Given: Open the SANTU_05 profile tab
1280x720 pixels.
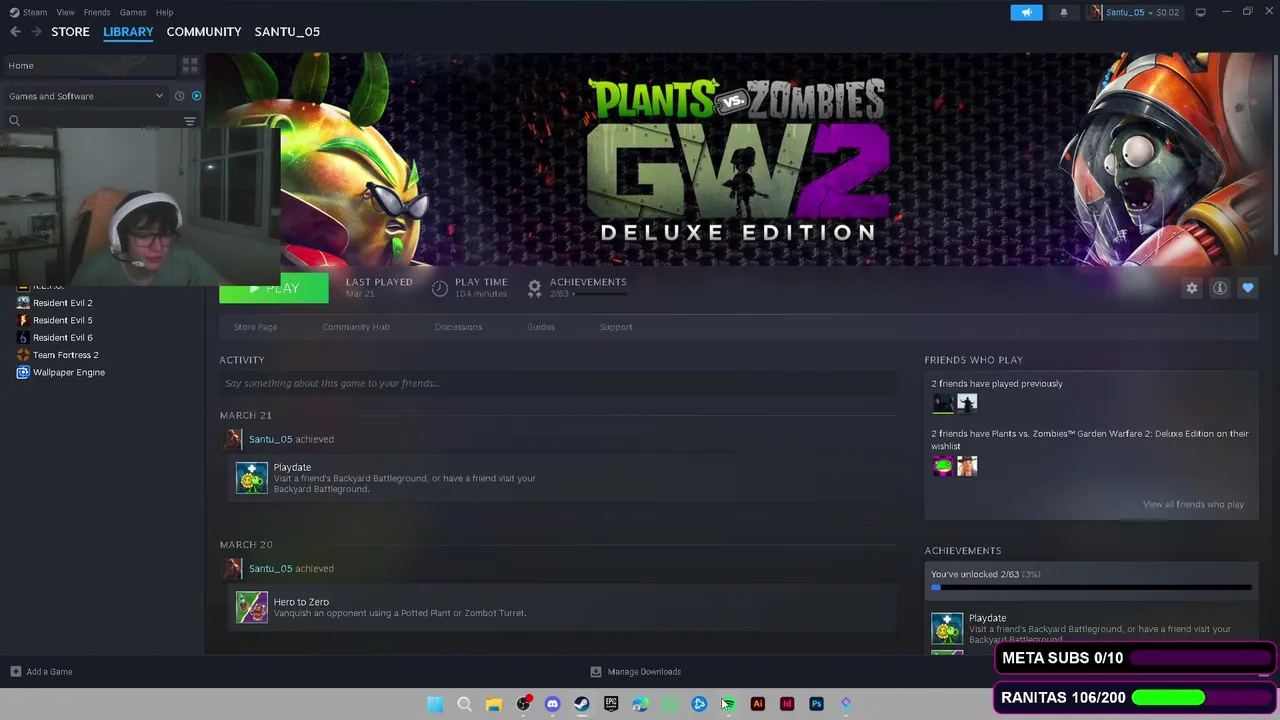Looking at the screenshot, I should tap(287, 32).
